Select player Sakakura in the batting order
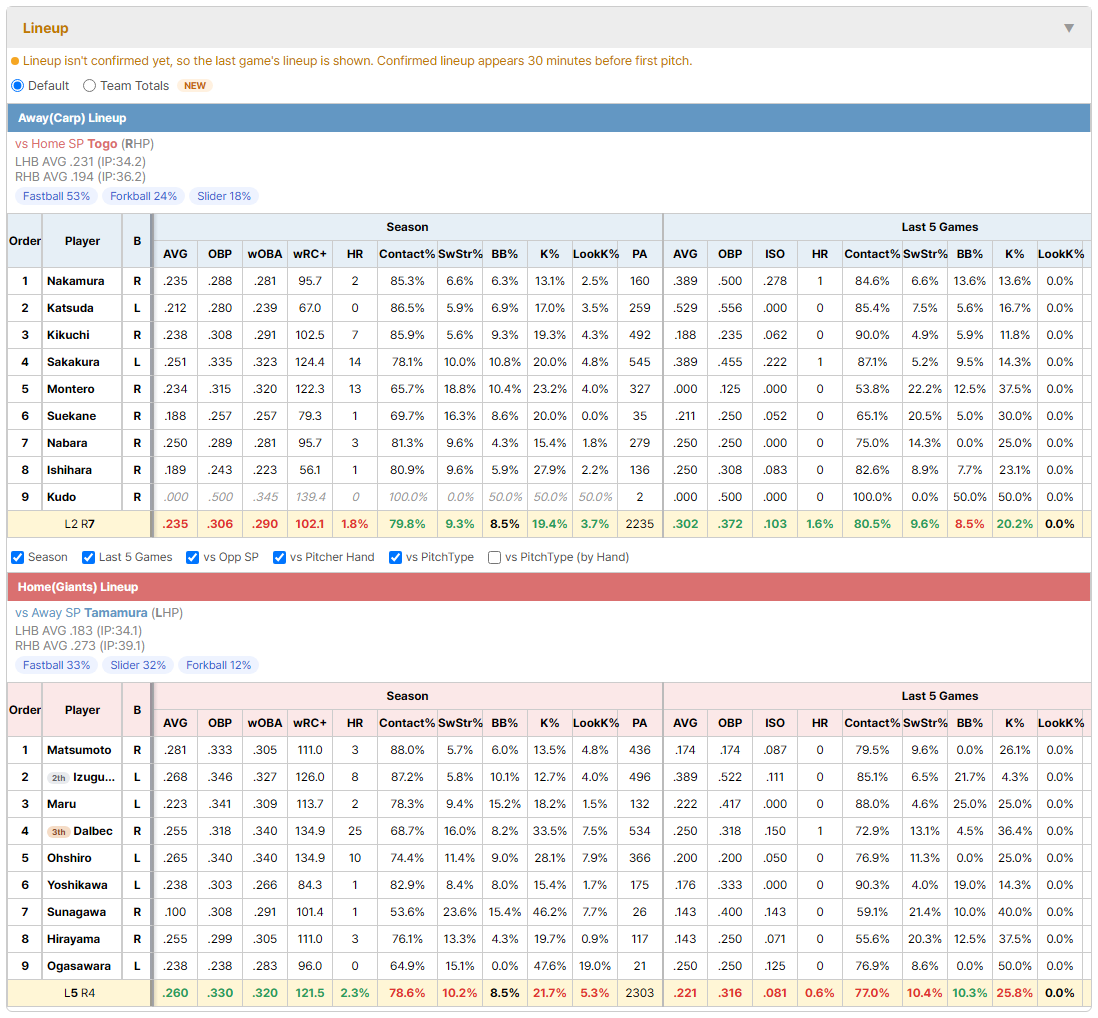1098x1018 pixels. [73, 363]
